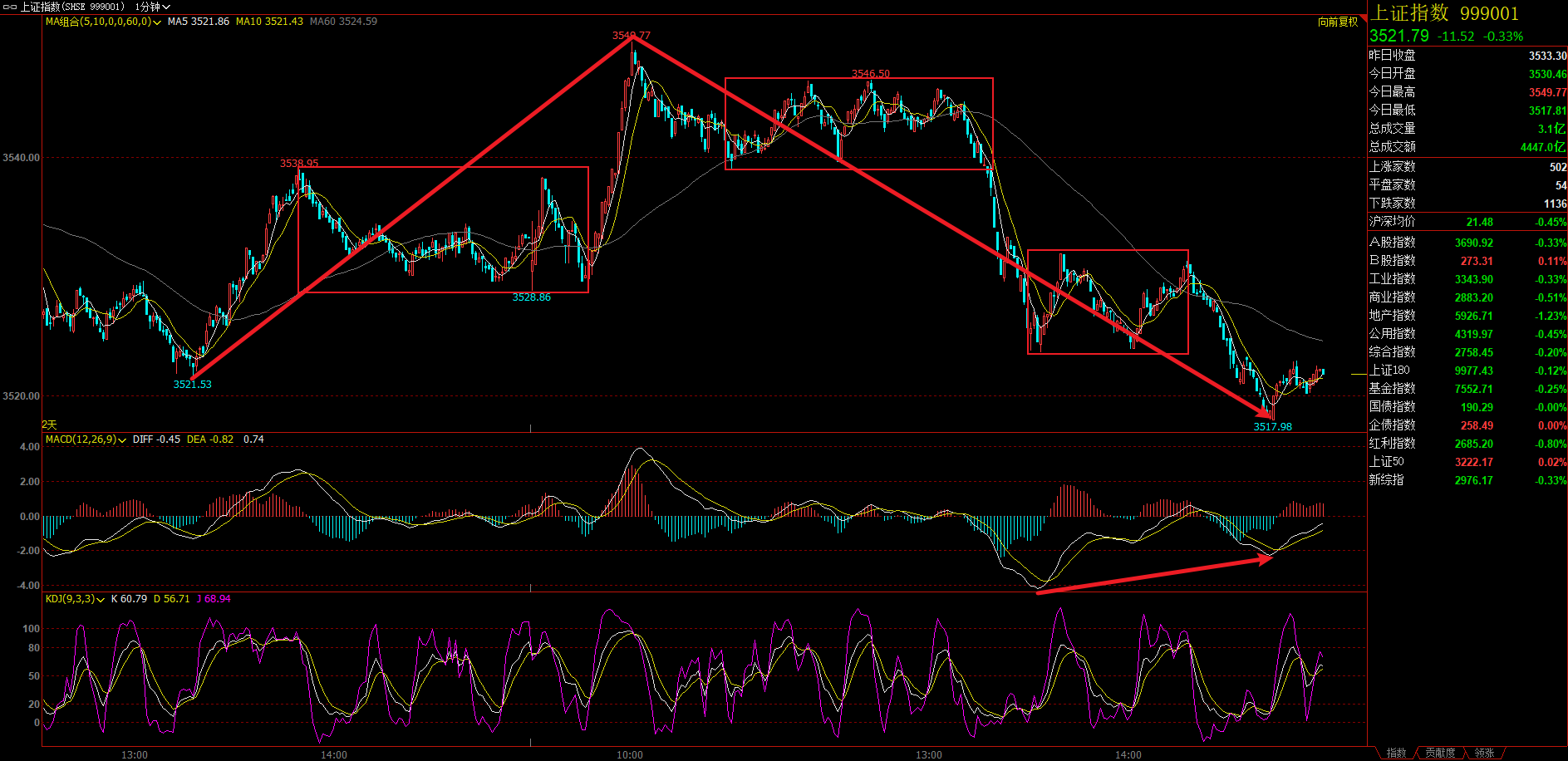Screen dimensions: 1568x761
Task: Select the 上证50 index row
Action: click(x=1467, y=462)
